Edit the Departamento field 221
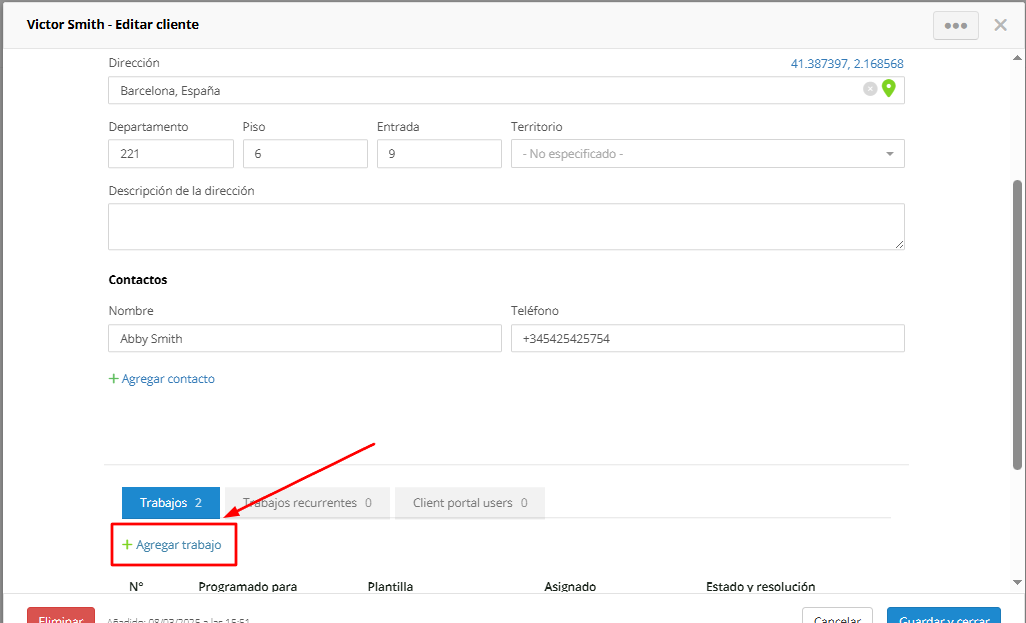The image size is (1026, 623). (171, 154)
